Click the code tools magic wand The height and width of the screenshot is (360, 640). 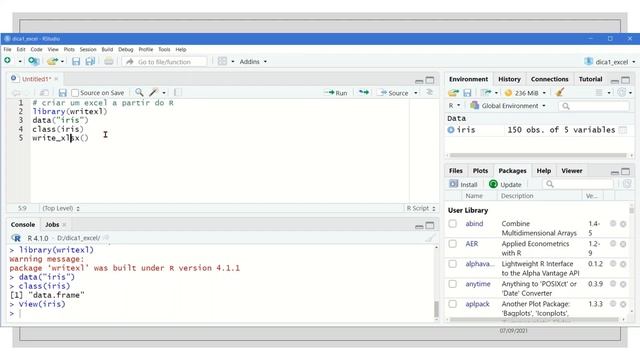pyautogui.click(x=153, y=93)
